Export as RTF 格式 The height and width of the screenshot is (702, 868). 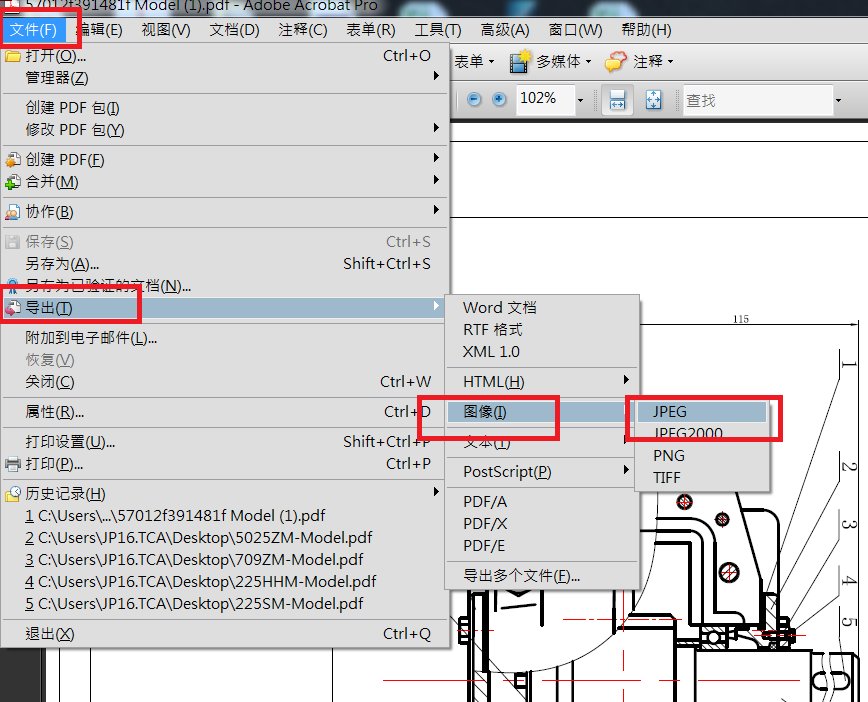pyautogui.click(x=542, y=330)
